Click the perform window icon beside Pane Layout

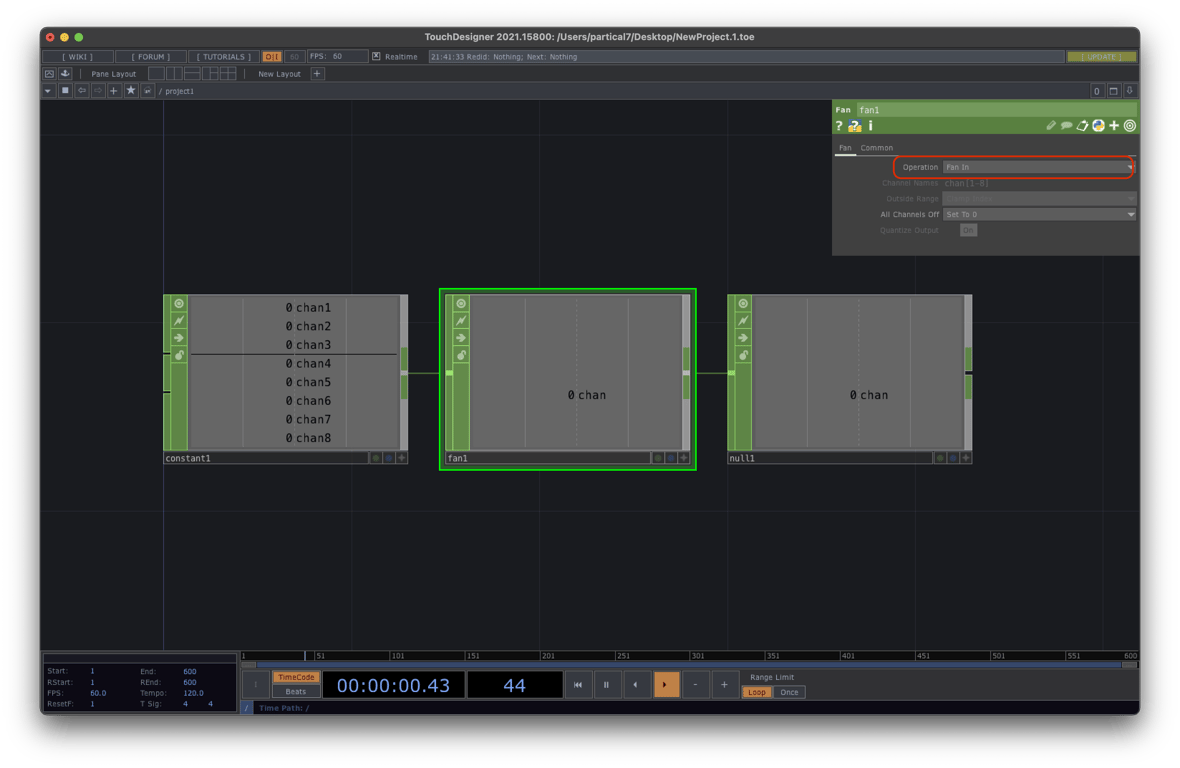coord(50,74)
